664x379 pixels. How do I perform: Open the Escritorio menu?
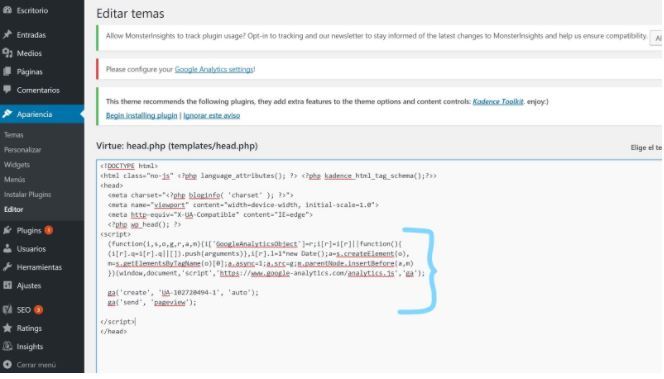(32, 10)
